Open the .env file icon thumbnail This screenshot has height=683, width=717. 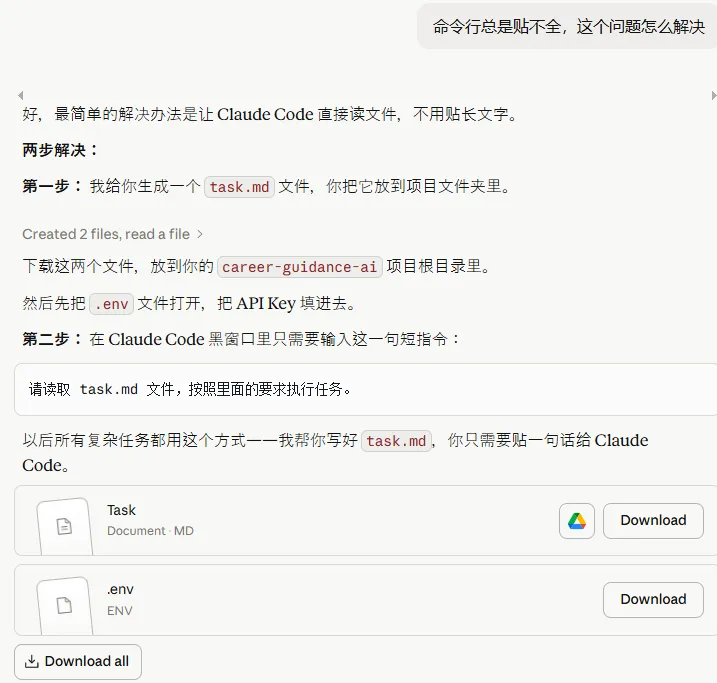[x=64, y=605]
